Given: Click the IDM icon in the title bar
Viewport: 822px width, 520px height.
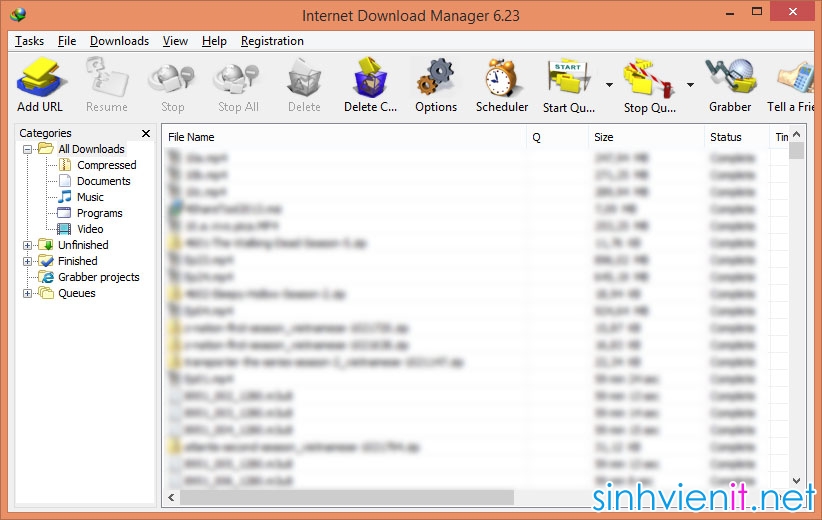Looking at the screenshot, I should (x=18, y=15).
